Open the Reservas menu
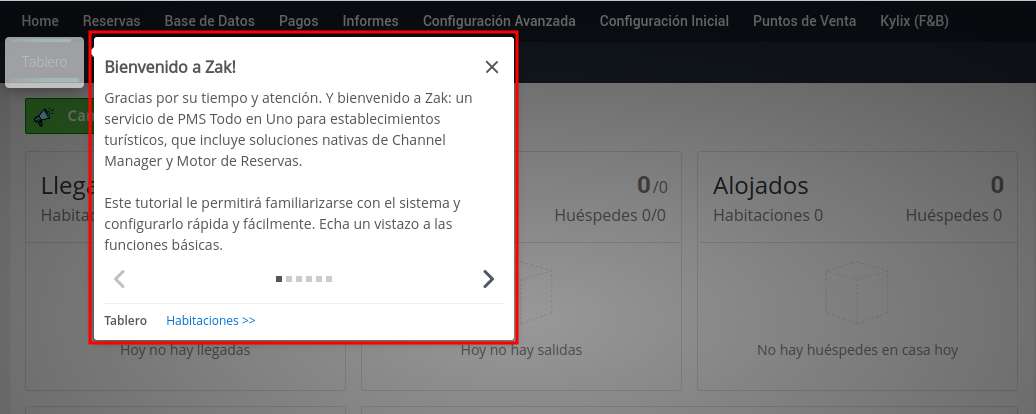 click(112, 21)
